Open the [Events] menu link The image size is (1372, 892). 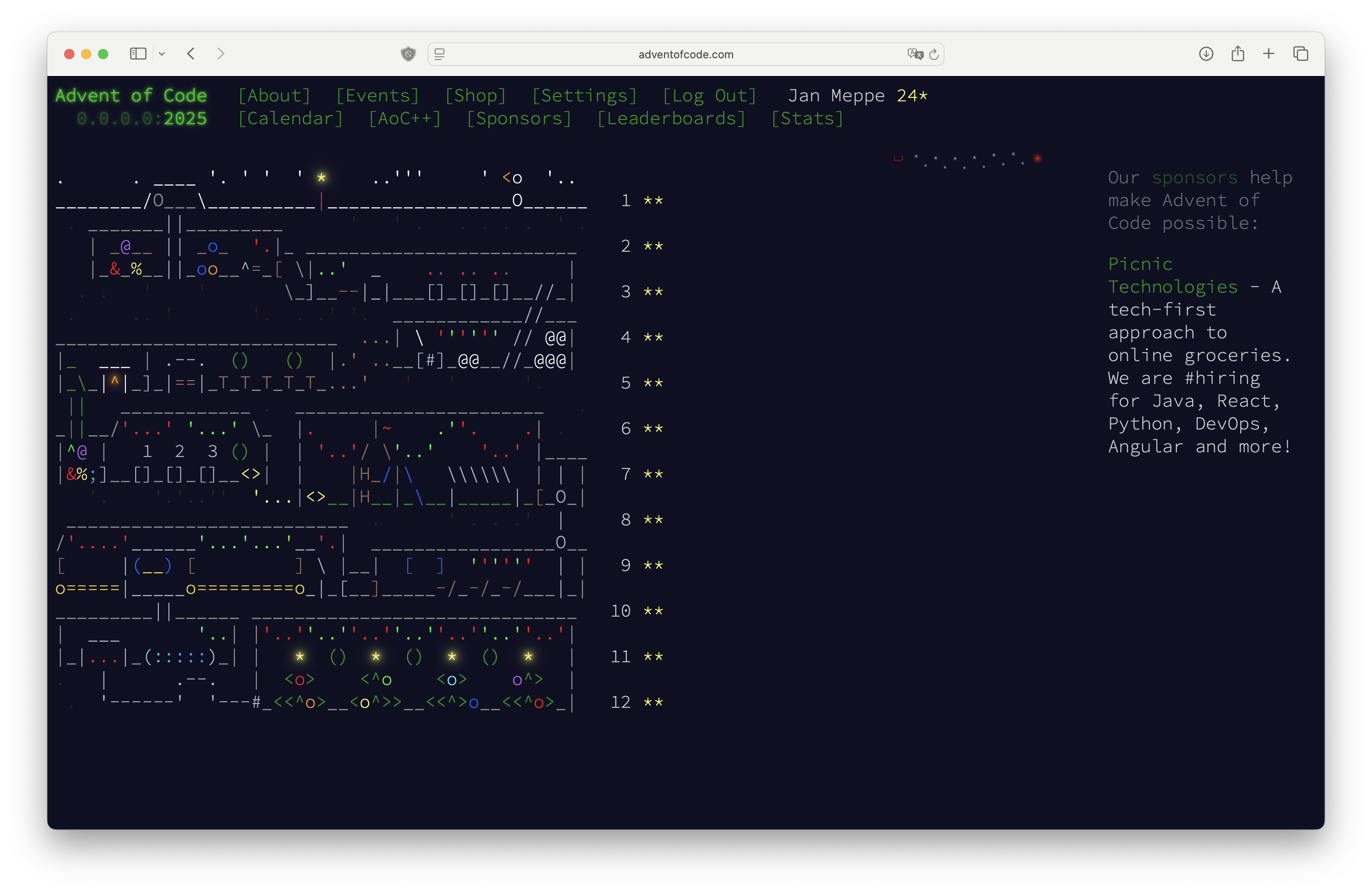378,95
